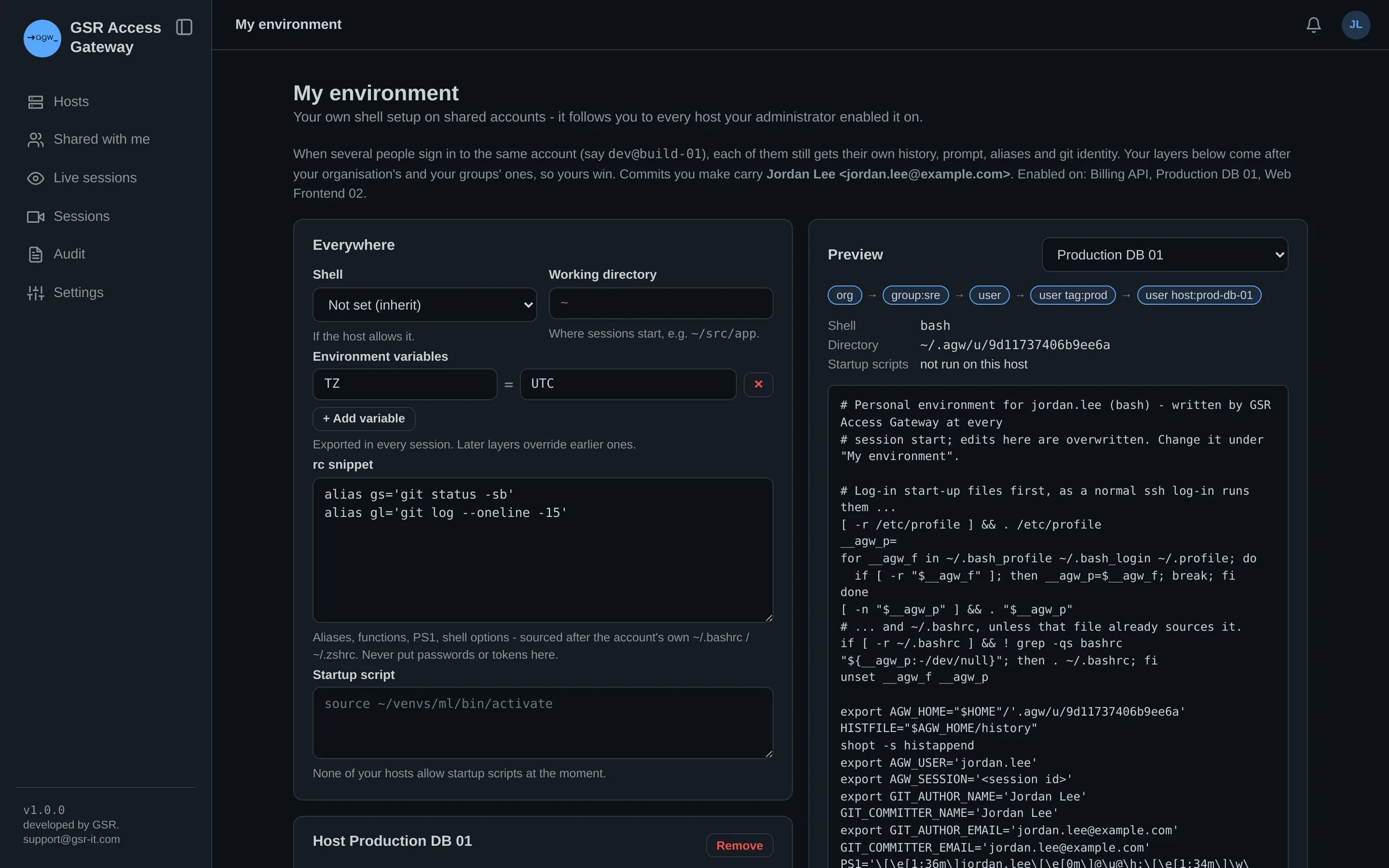Click the Startup script textarea

(542, 723)
